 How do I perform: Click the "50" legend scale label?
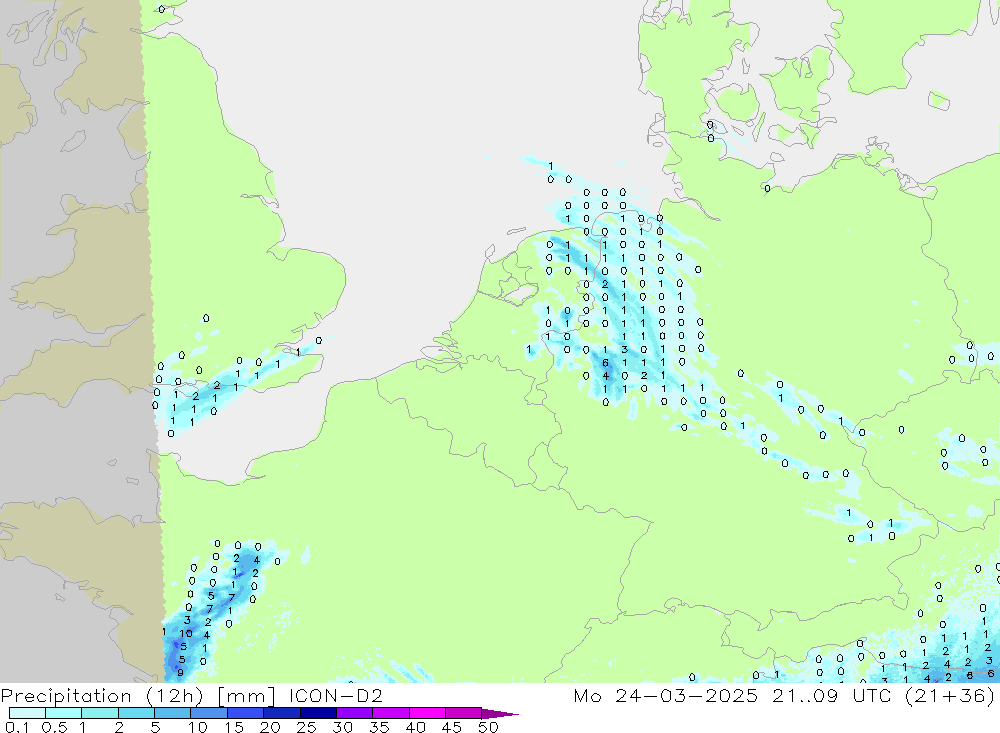pos(488,727)
